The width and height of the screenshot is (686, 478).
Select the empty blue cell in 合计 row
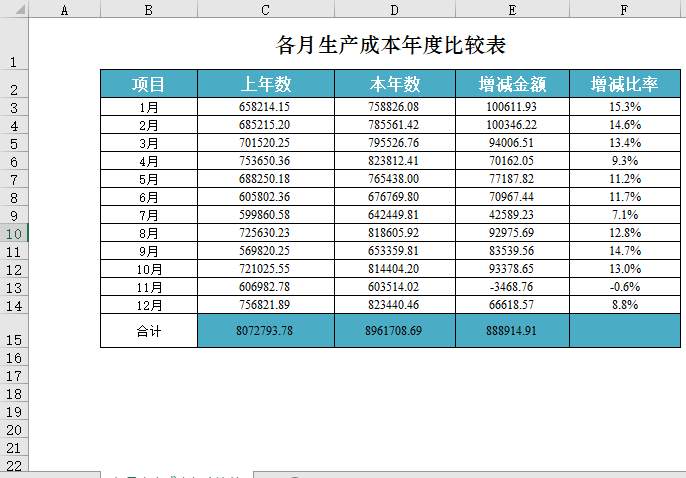[625, 331]
